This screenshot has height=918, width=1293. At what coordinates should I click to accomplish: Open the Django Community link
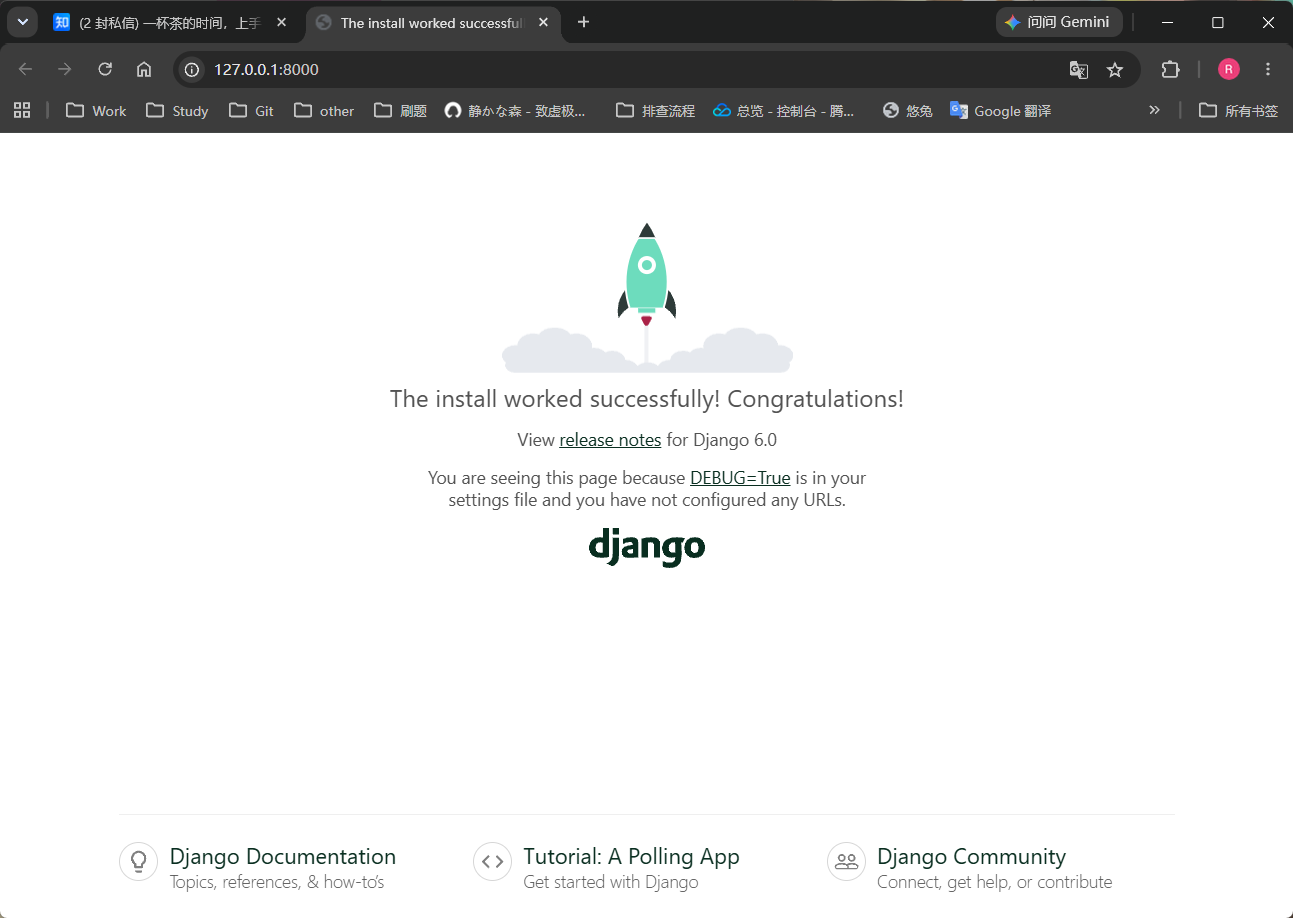(x=971, y=857)
